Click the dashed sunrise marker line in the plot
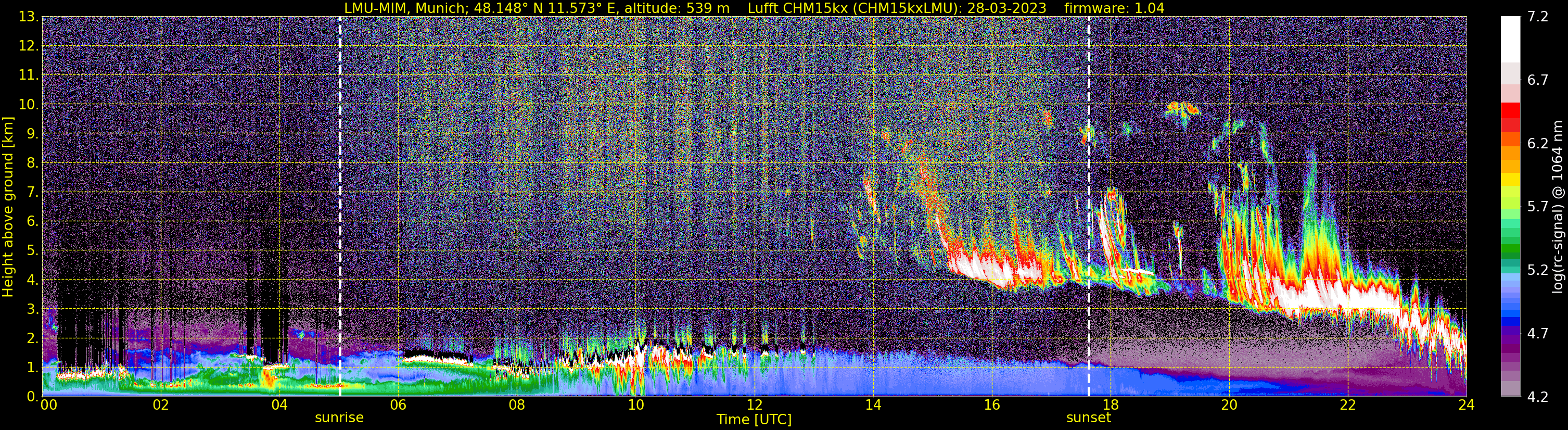1568x430 pixels. (340, 207)
